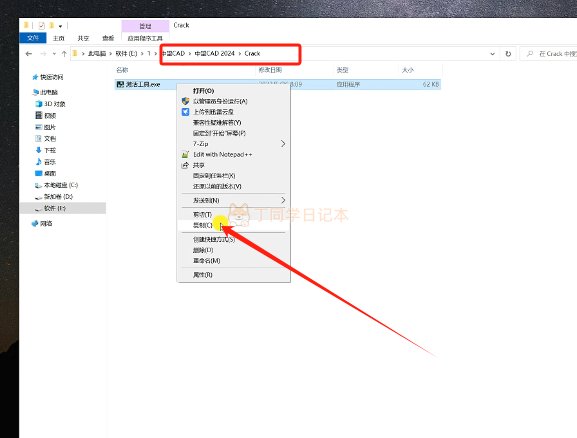This screenshot has width=577, height=438.
Task: Open the 发送到(N) submenu entry
Action: pos(206,200)
